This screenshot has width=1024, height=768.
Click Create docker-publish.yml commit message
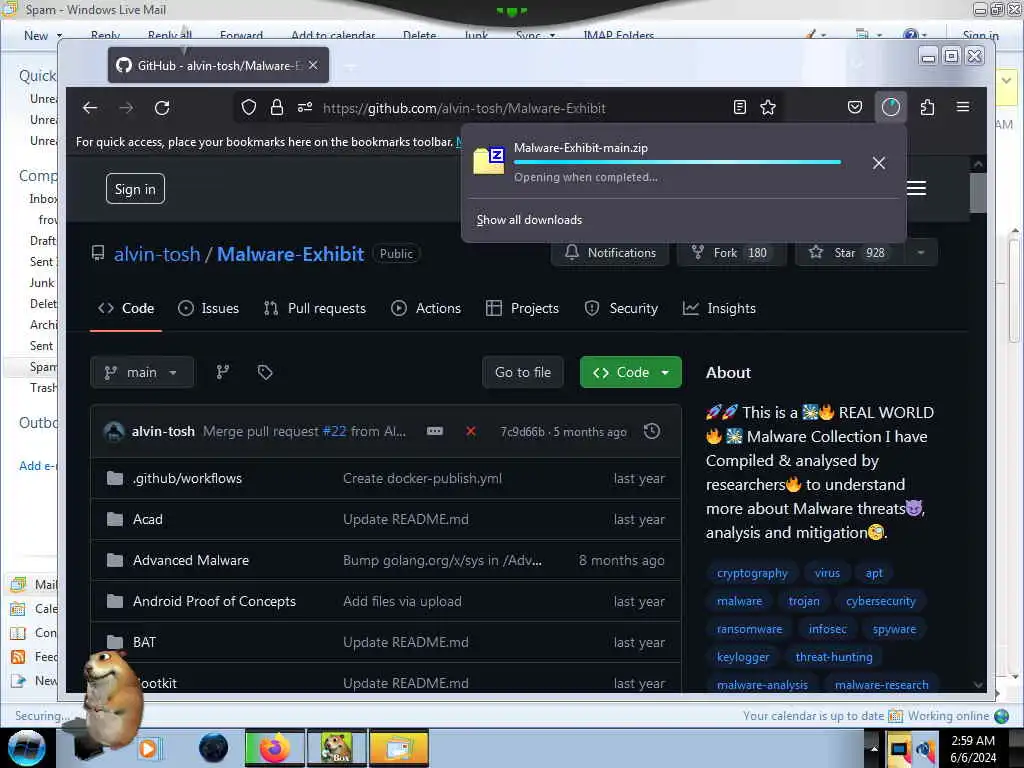tap(423, 478)
